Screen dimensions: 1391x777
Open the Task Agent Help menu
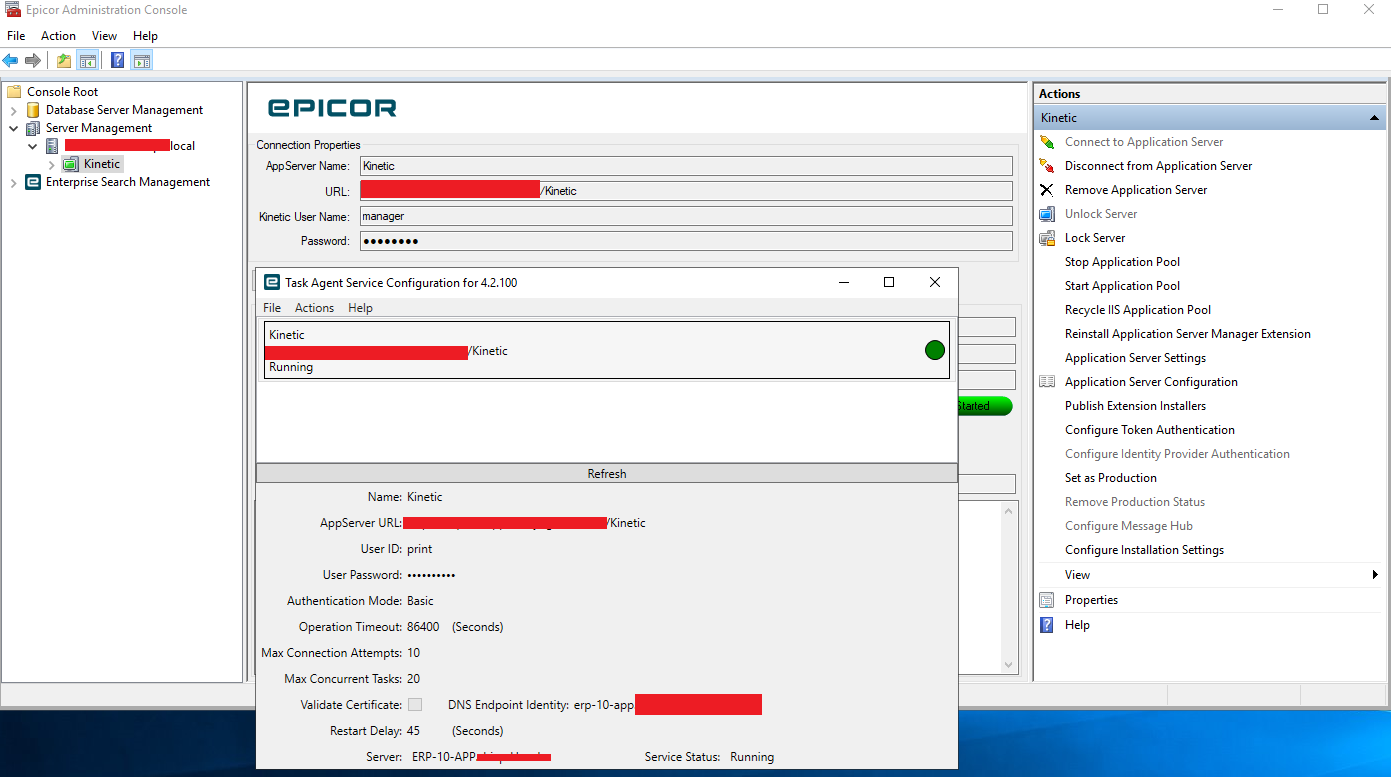[x=360, y=308]
